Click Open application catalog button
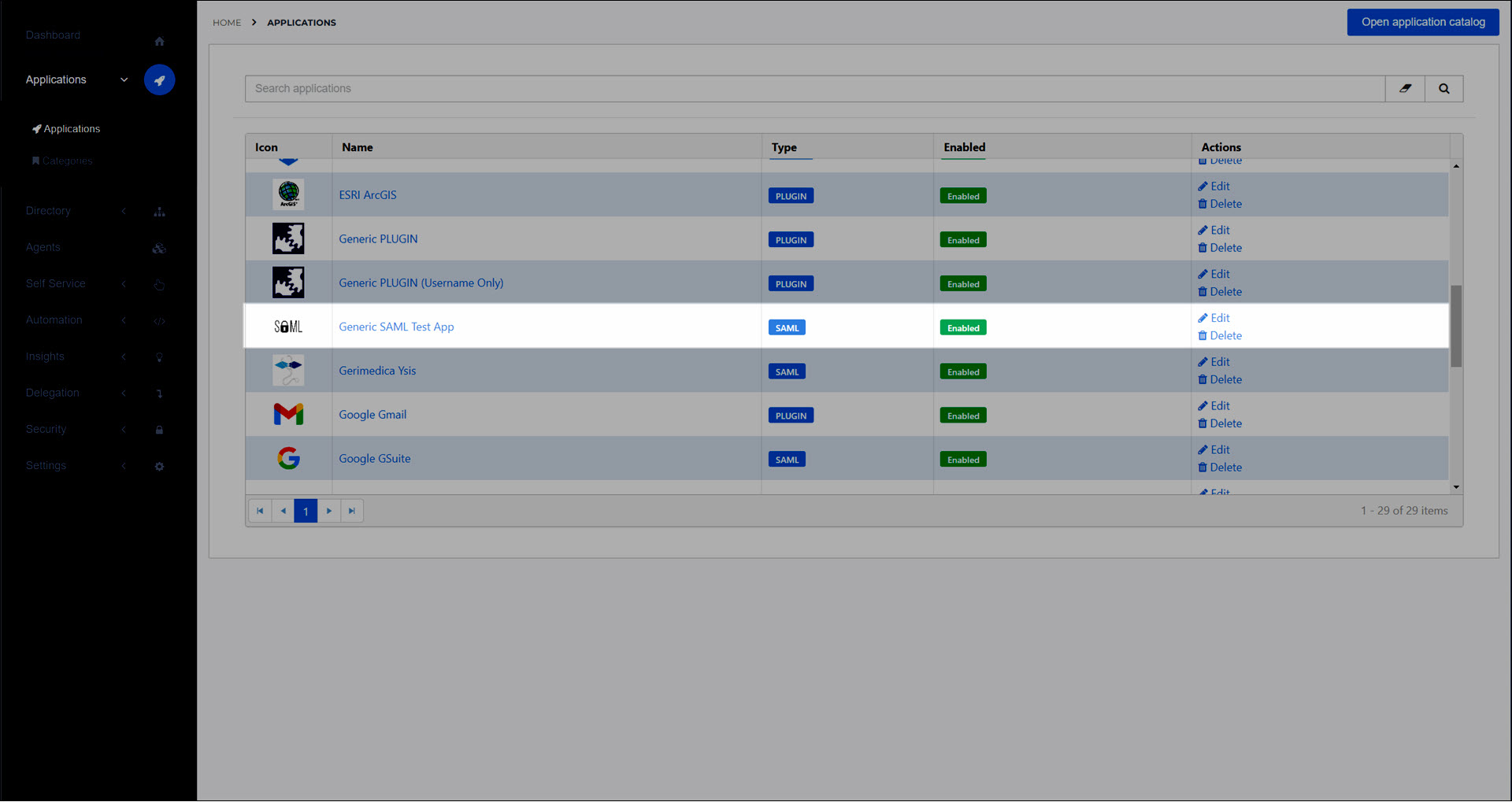Image resolution: width=1512 pixels, height=802 pixels. (x=1423, y=22)
